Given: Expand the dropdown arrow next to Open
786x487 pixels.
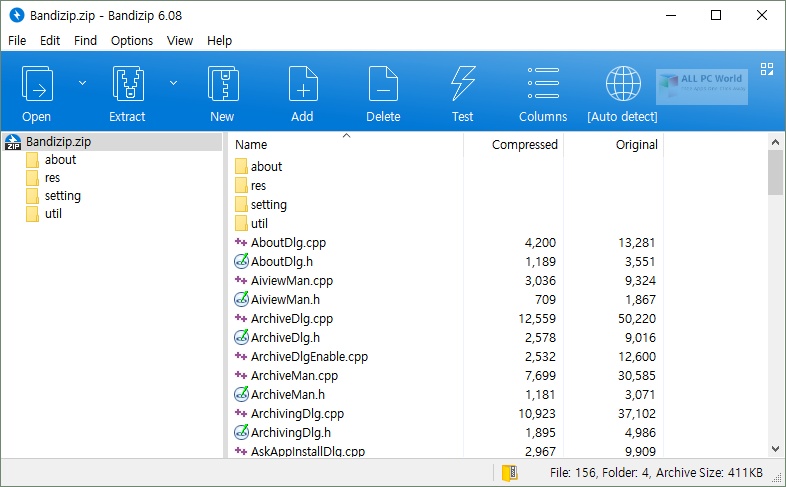Looking at the screenshot, I should pyautogui.click(x=82, y=82).
